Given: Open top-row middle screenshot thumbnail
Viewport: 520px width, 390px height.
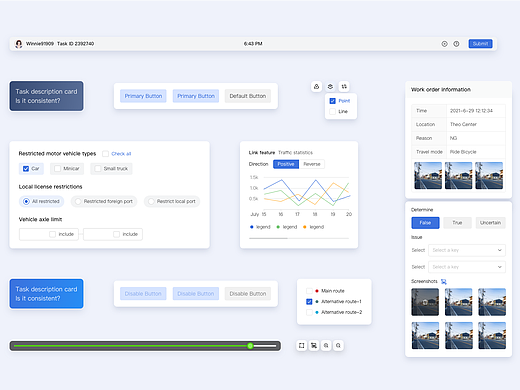Looking at the screenshot, I should (x=459, y=302).
